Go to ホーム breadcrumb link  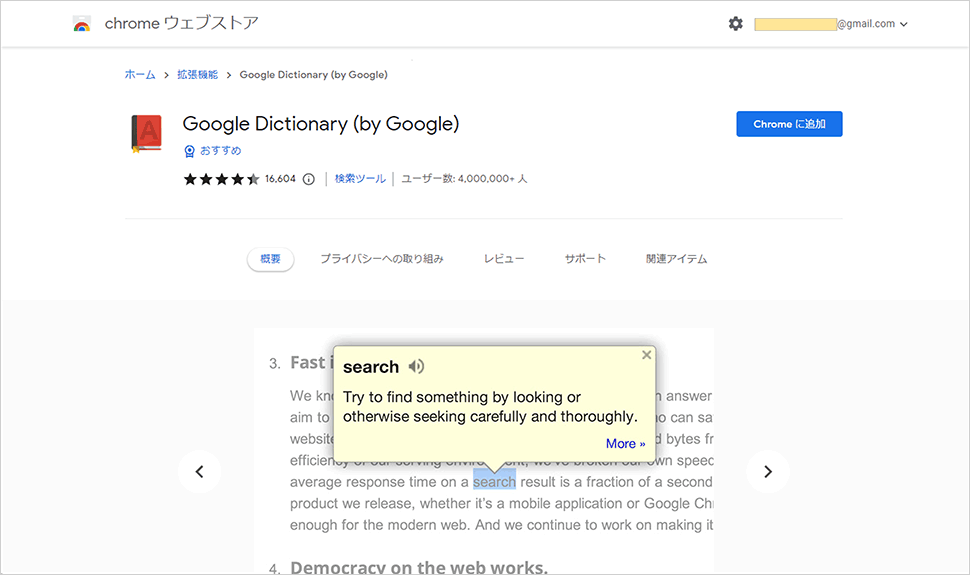[x=140, y=74]
